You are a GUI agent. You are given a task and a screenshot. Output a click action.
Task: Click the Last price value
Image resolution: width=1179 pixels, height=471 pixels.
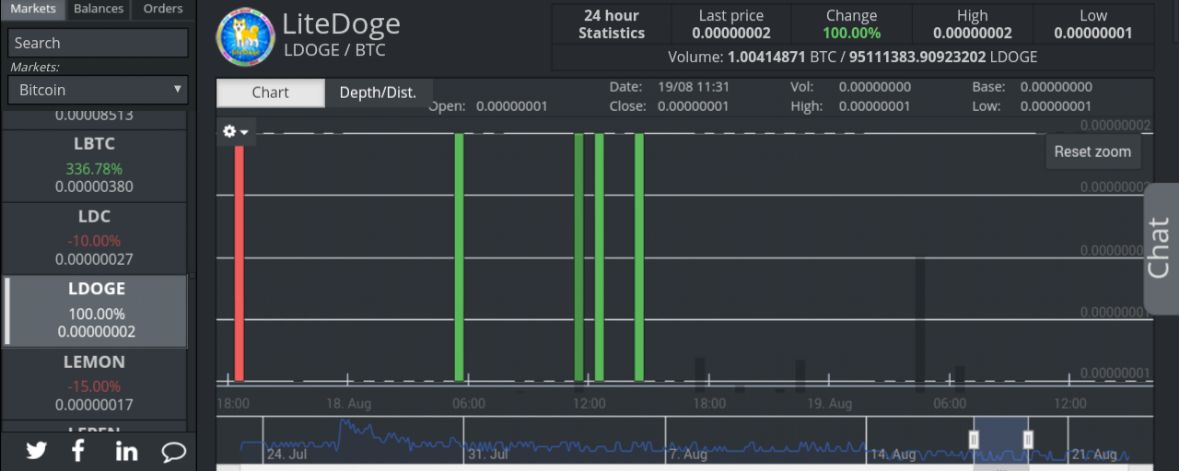pyautogui.click(x=731, y=33)
